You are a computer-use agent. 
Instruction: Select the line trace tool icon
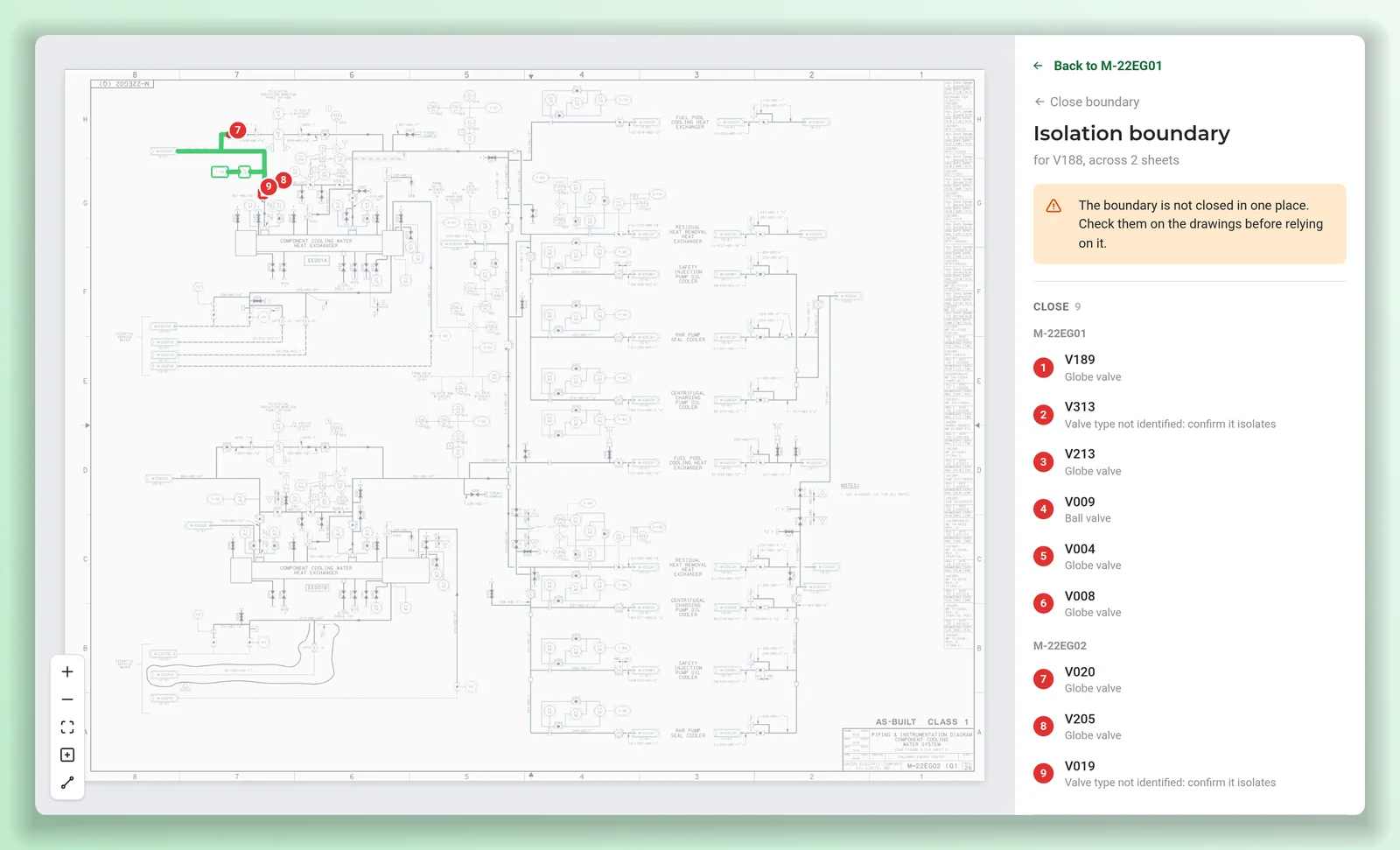point(67,783)
